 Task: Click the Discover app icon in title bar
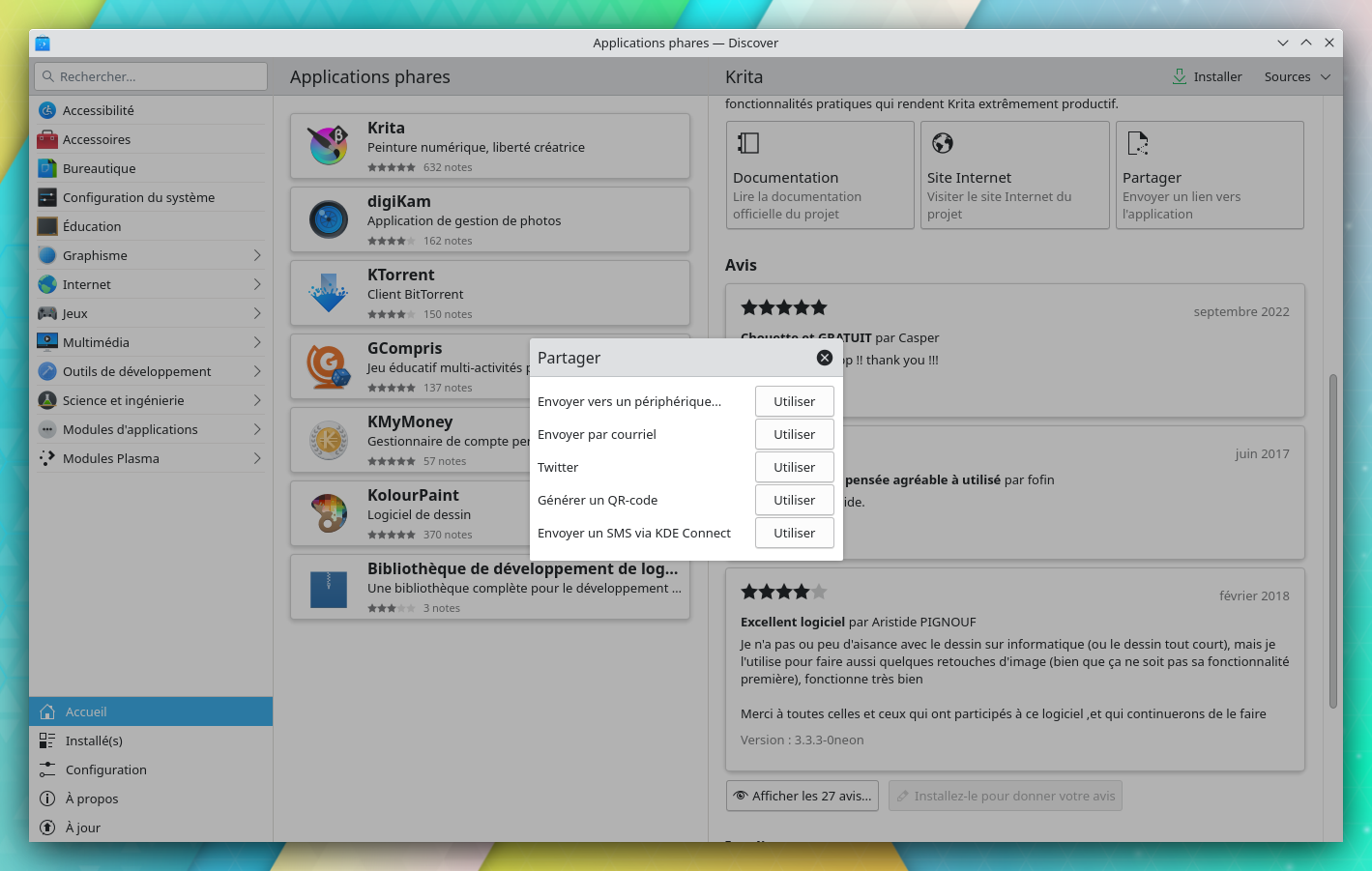(x=43, y=43)
